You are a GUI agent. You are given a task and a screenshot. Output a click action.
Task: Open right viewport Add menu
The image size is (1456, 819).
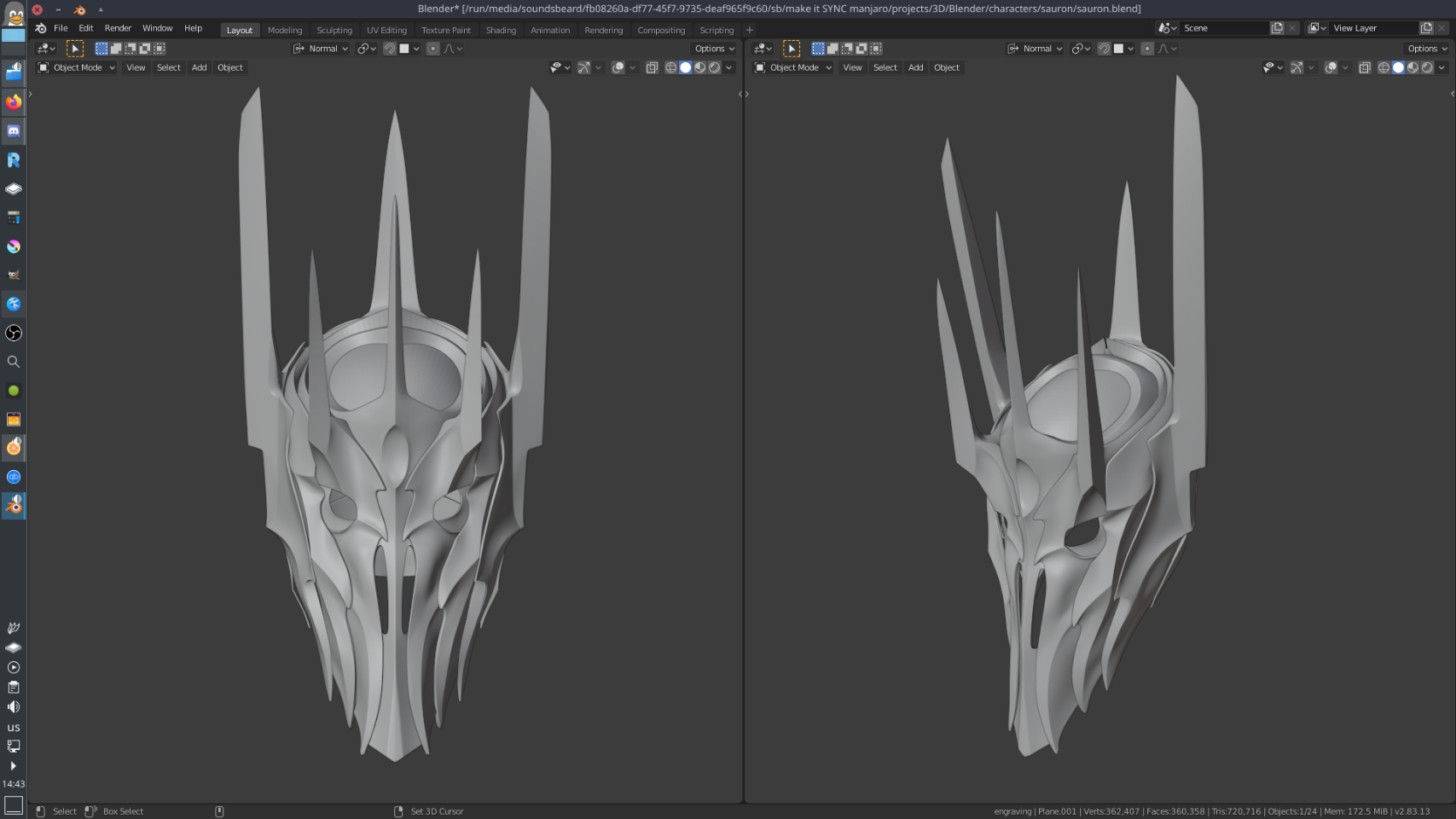(915, 67)
